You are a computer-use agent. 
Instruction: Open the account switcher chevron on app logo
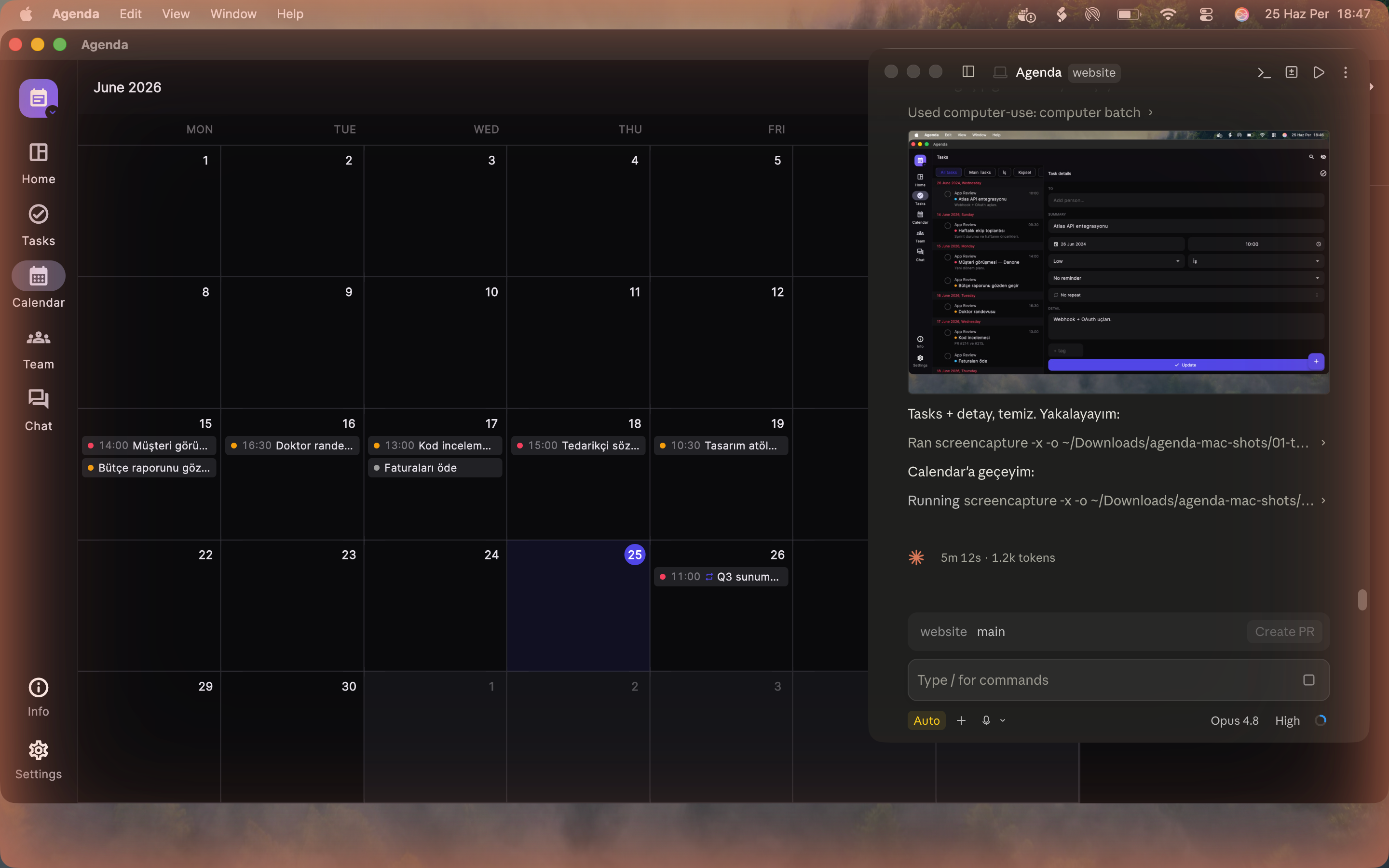click(52, 112)
